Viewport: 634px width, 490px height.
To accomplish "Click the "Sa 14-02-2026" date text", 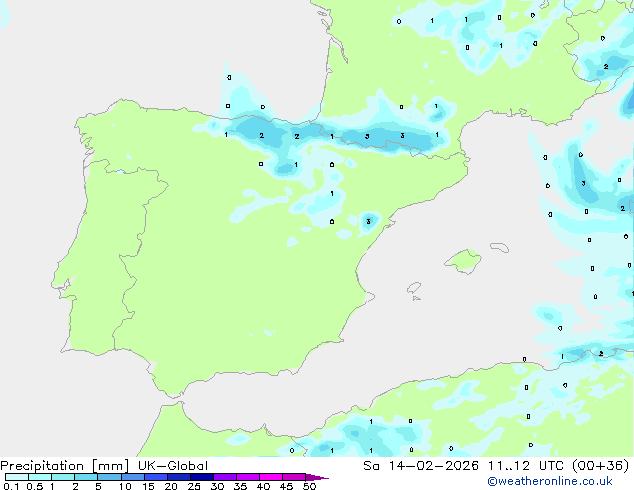I will [421, 465].
